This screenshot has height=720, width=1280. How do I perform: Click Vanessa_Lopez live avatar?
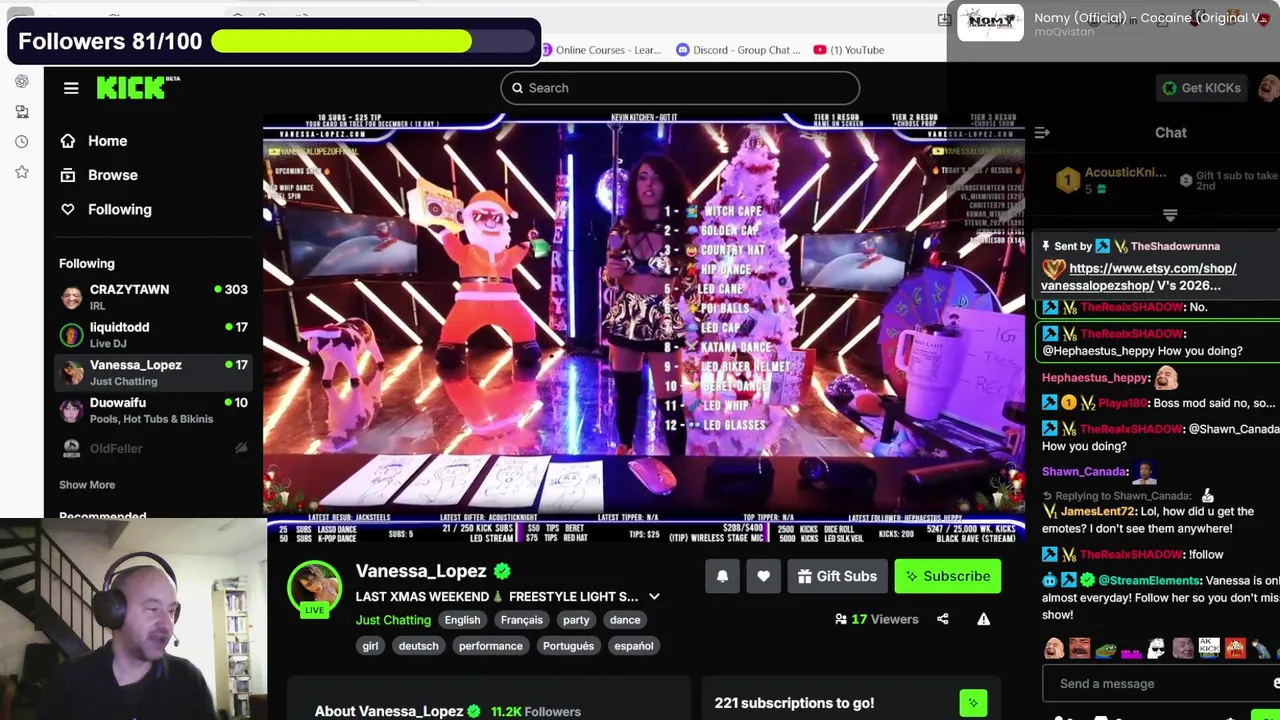[x=315, y=589]
